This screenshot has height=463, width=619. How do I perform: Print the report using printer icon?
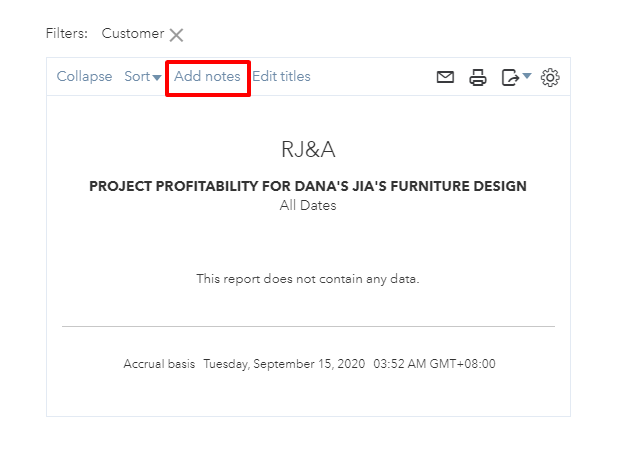[478, 77]
